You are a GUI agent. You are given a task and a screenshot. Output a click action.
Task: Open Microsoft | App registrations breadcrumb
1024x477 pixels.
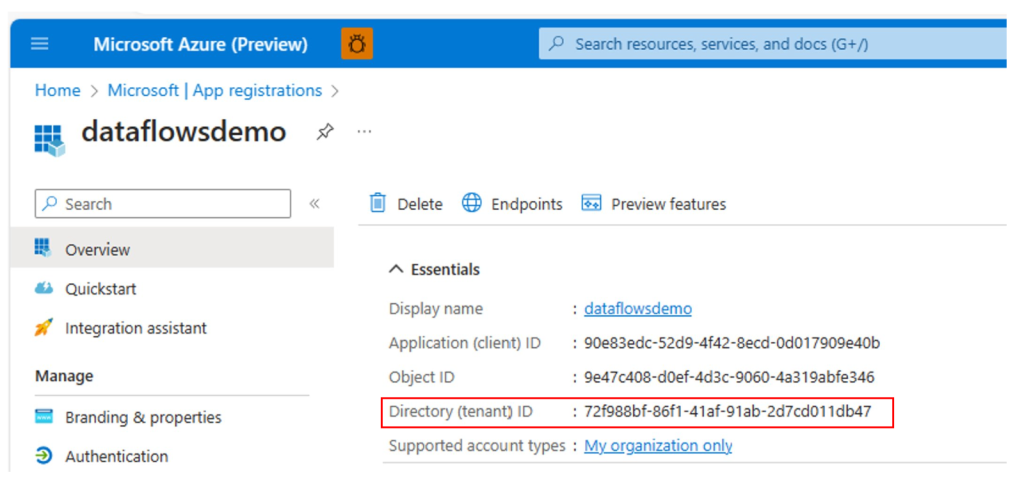[215, 90]
